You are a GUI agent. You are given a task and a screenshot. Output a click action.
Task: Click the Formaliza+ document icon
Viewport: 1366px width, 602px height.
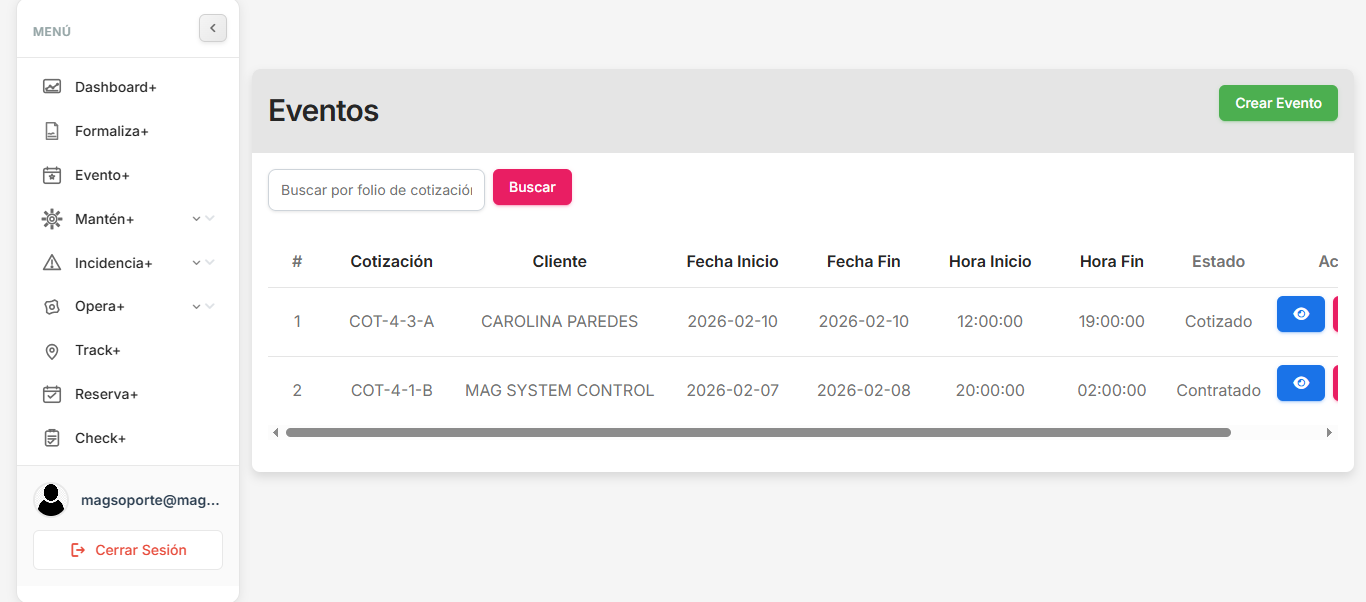pyautogui.click(x=52, y=131)
